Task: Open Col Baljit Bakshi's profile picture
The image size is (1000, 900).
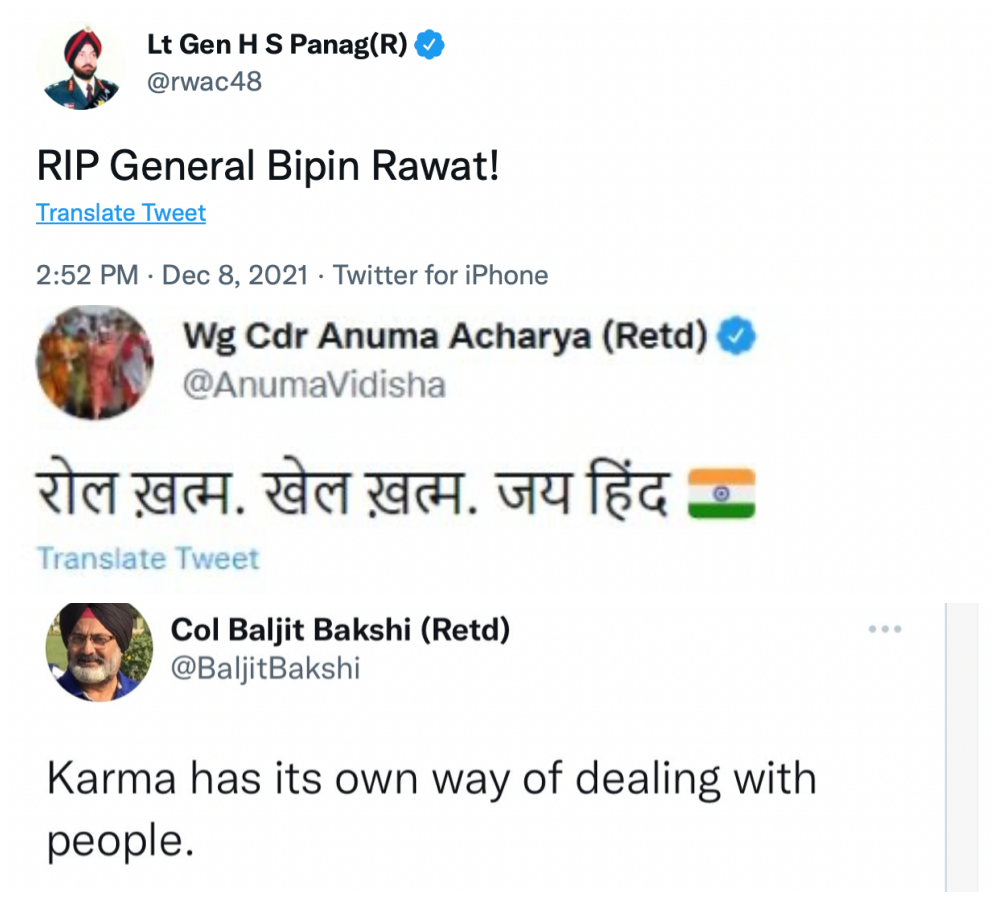Action: pyautogui.click(x=98, y=652)
